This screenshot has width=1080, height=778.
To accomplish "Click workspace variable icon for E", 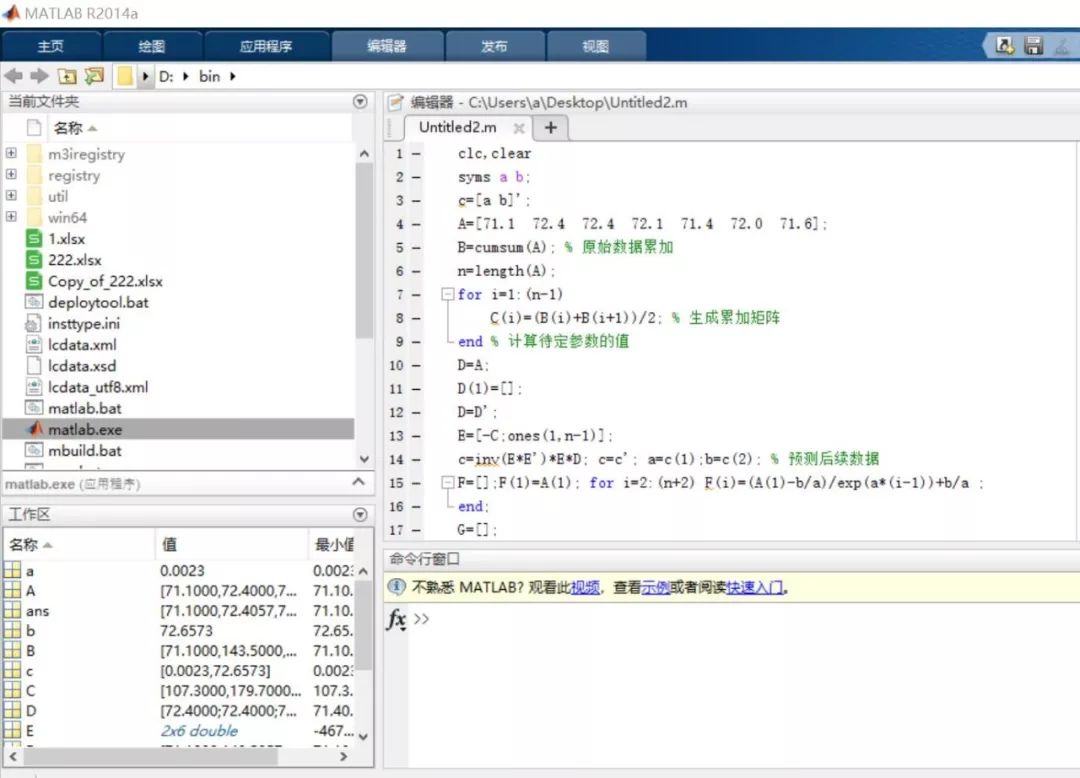I will 12,730.
